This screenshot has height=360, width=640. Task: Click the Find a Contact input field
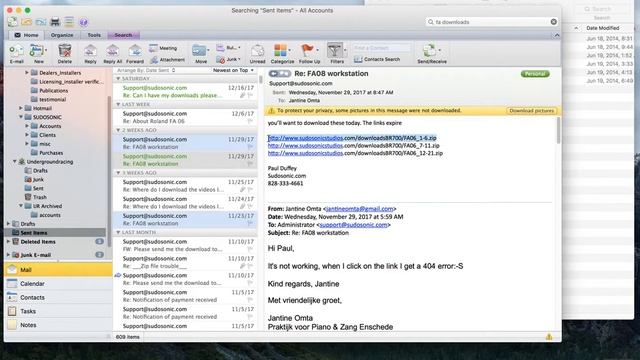(381, 48)
